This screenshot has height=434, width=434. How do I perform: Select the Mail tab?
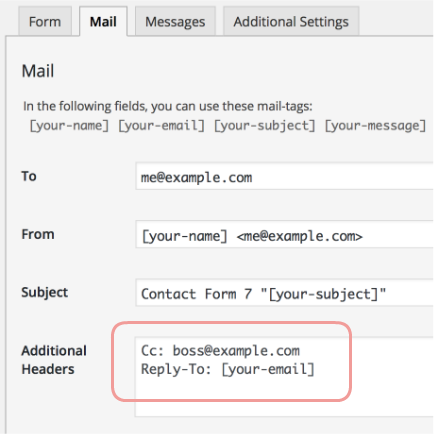pyautogui.click(x=103, y=22)
